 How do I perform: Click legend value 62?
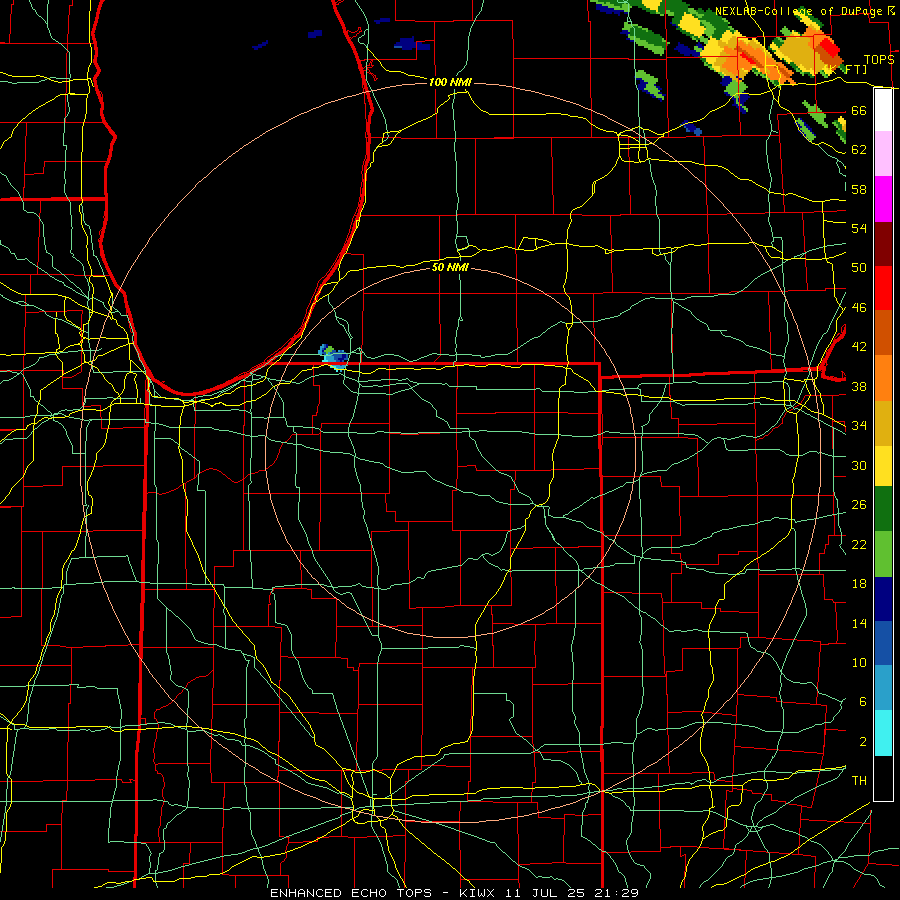(x=859, y=150)
